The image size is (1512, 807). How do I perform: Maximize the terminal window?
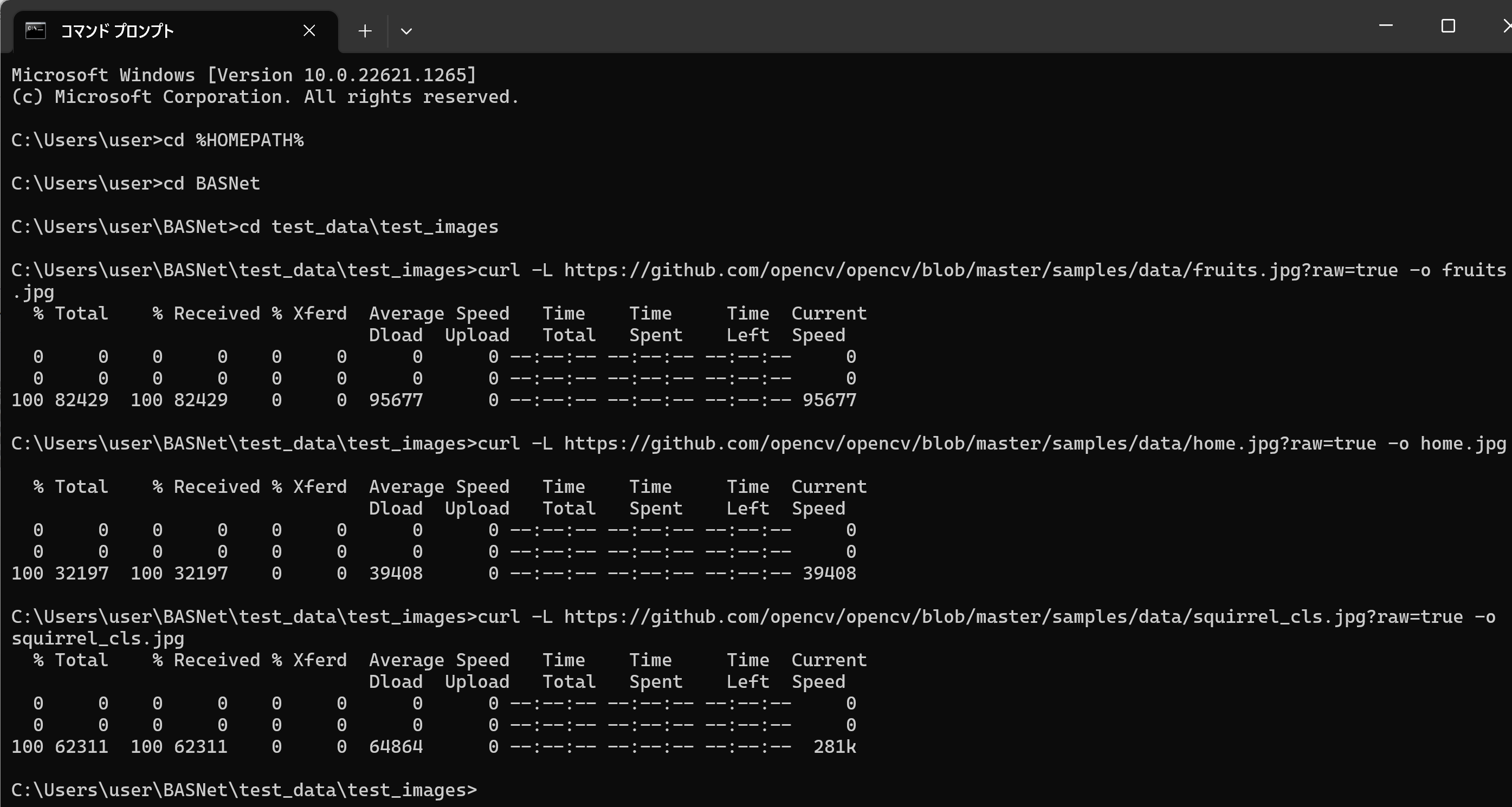click(1448, 26)
